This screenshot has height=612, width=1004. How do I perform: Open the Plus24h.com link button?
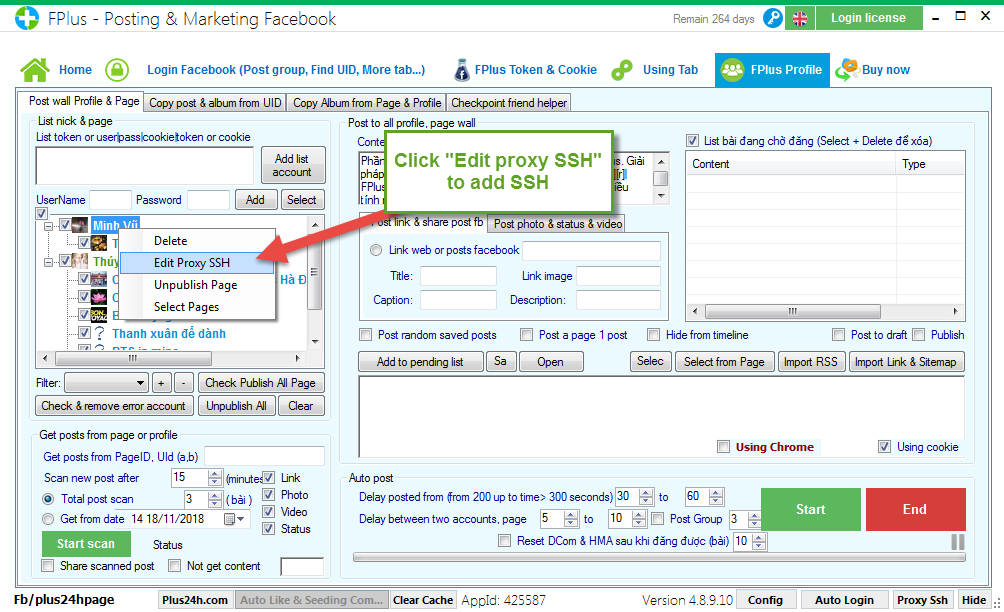point(195,600)
